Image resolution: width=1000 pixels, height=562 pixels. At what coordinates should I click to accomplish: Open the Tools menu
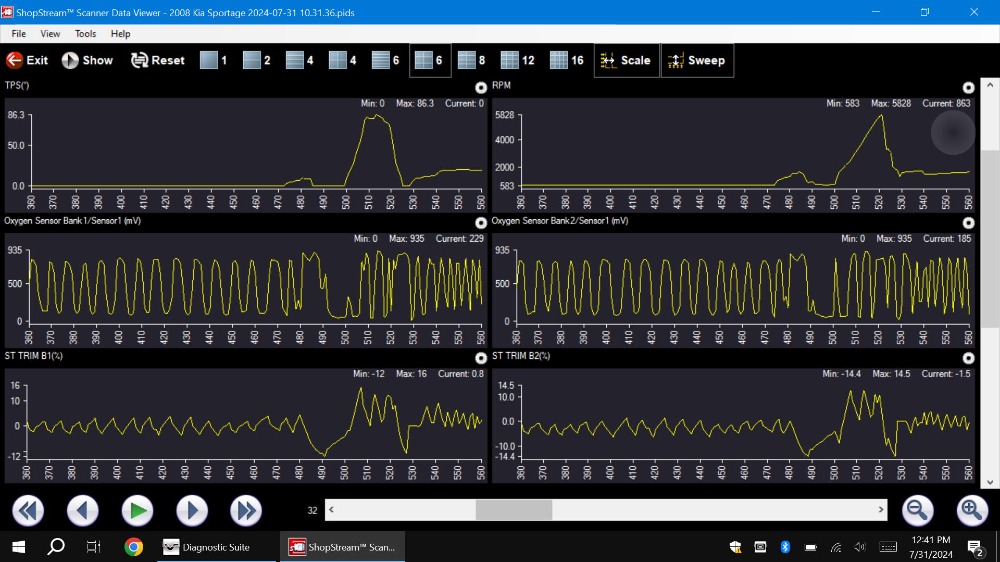85,34
